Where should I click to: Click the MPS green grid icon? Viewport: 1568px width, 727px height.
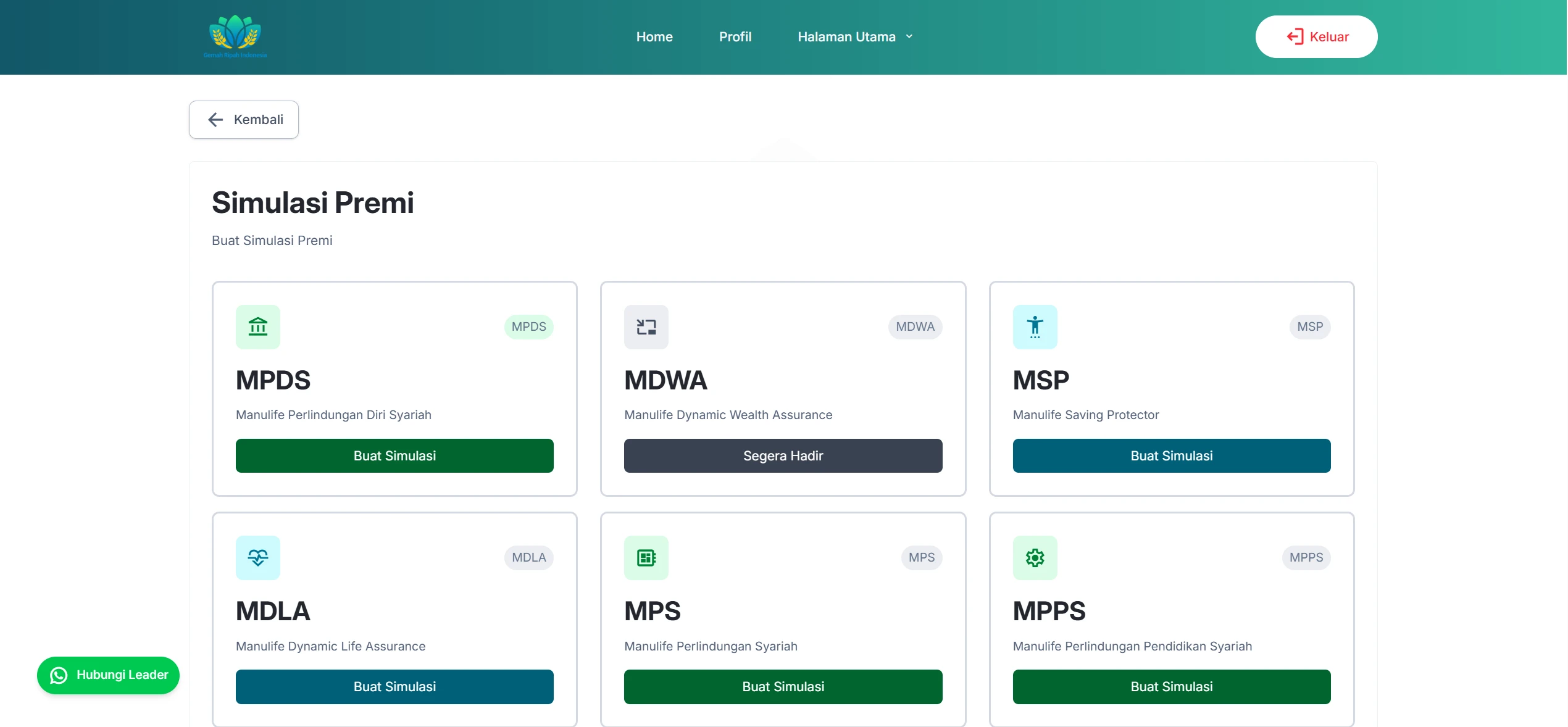pyautogui.click(x=646, y=557)
